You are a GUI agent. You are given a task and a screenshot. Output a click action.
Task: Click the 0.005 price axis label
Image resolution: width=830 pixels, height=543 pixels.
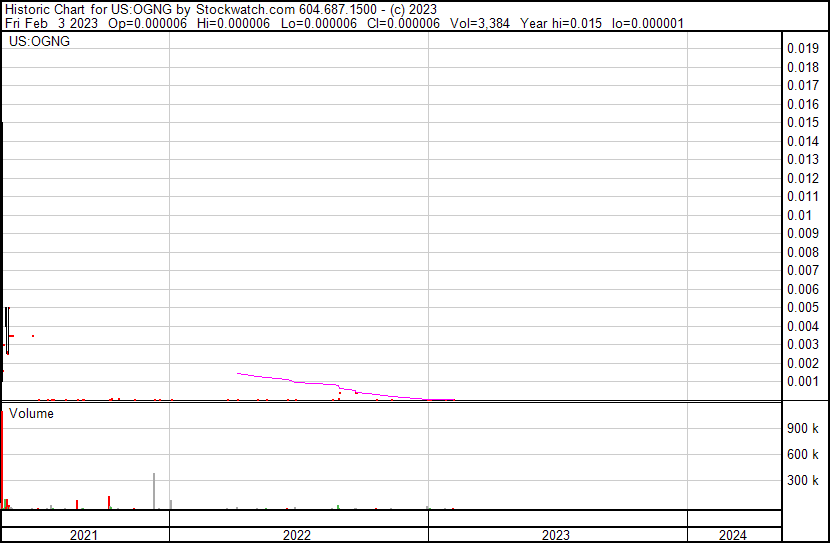802,307
